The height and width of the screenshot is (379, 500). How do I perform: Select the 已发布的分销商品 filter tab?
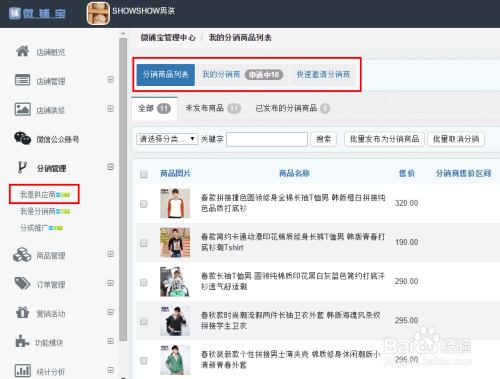[292, 108]
